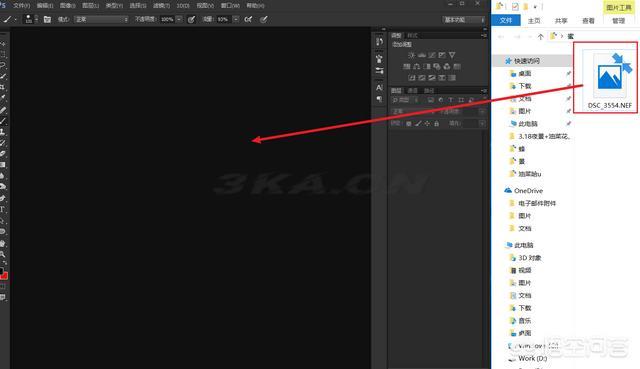Toggle airbrush build-up in options bar
The height and width of the screenshot is (369, 640).
[248, 19]
